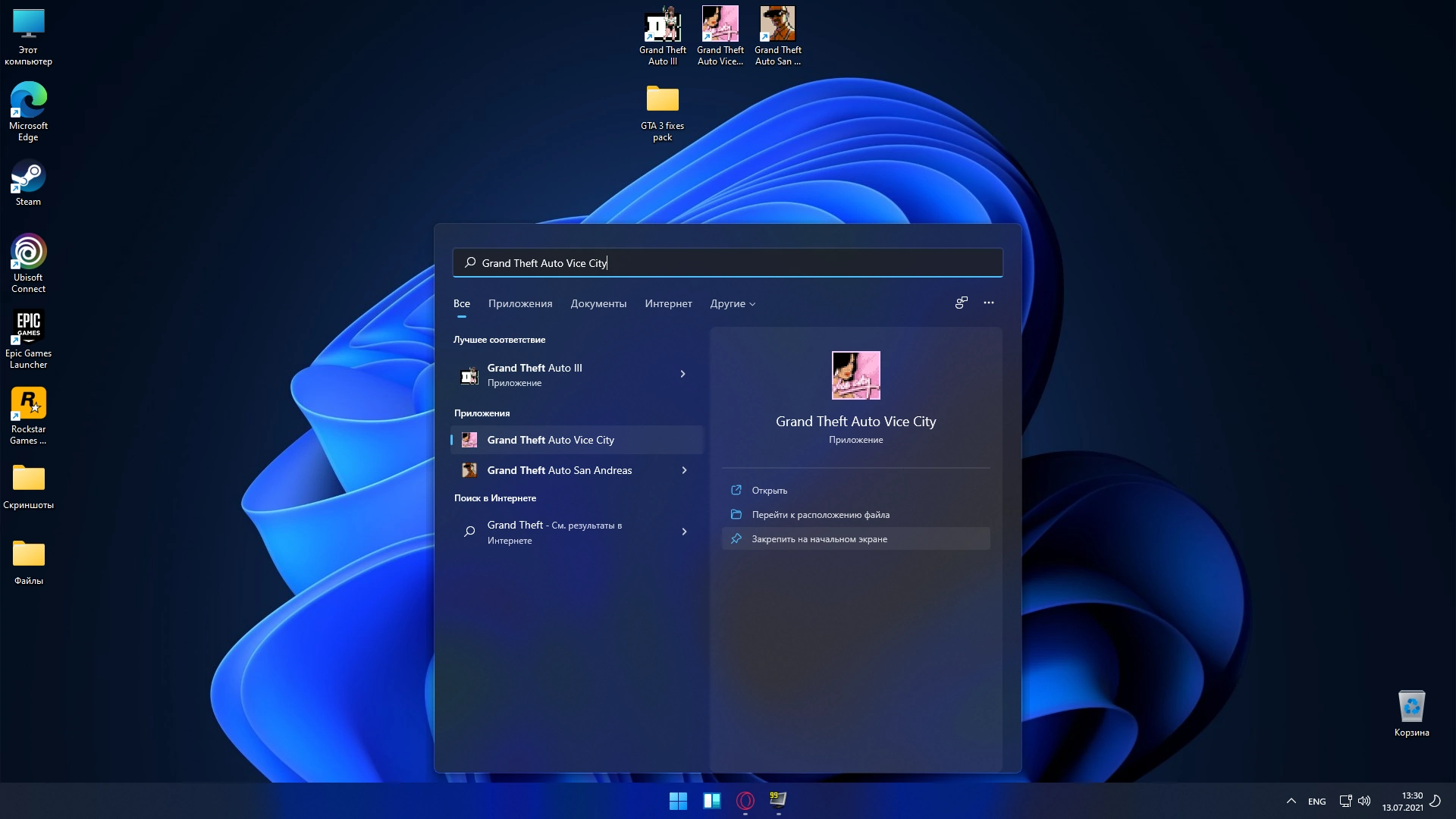Image resolution: width=1456 pixels, height=819 pixels.
Task: Select the Файлы folder on the desktop
Action: coord(28,562)
